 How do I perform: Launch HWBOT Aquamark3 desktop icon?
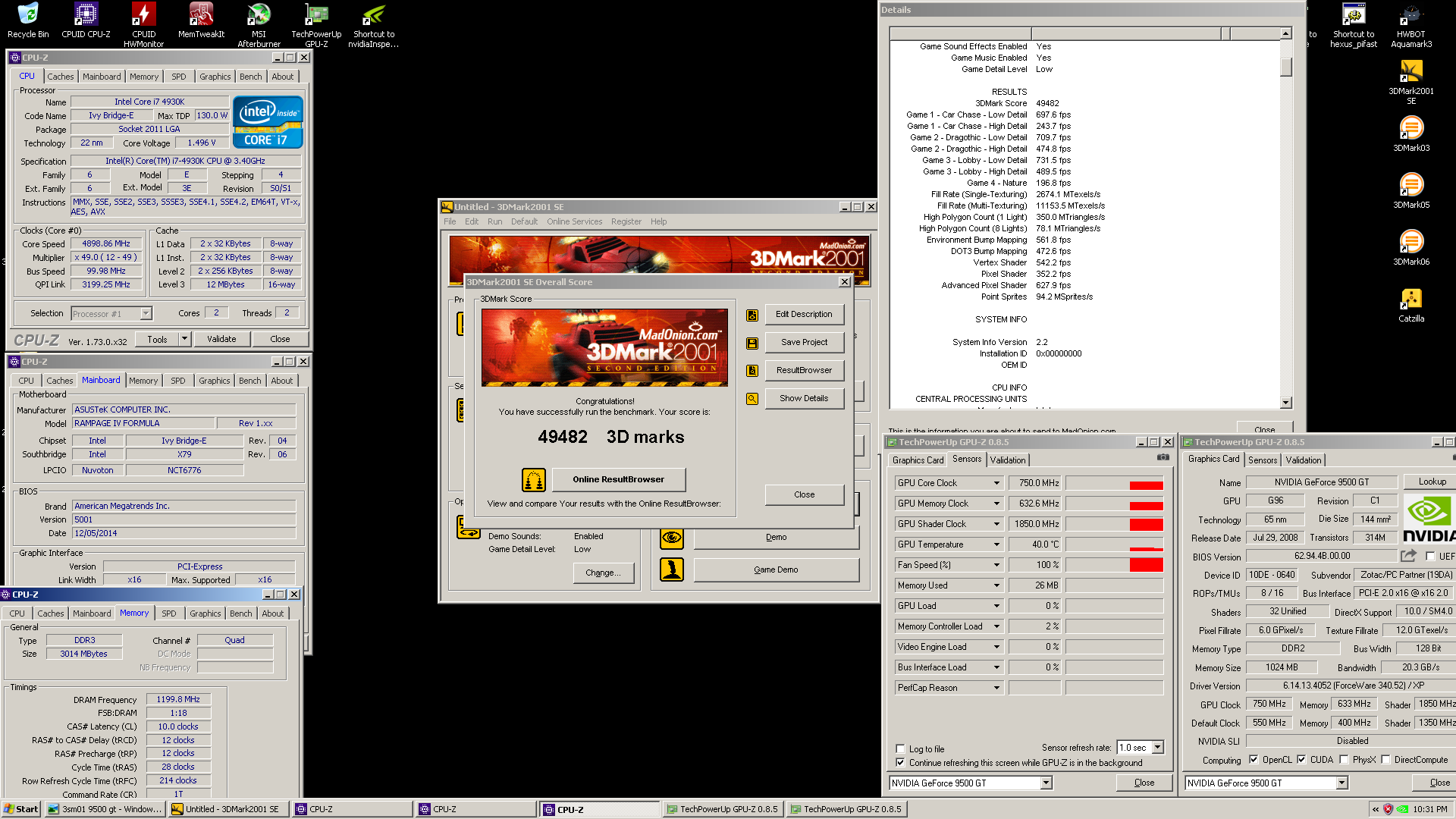coord(1411,25)
